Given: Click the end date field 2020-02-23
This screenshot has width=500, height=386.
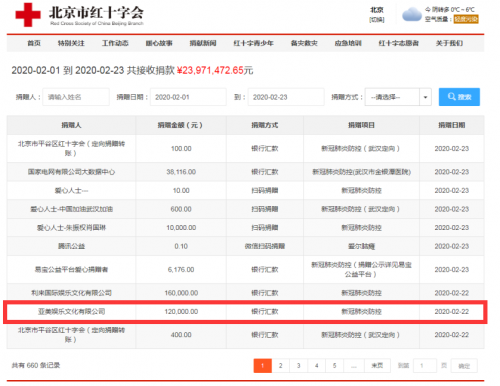Looking at the screenshot, I should click(x=286, y=97).
